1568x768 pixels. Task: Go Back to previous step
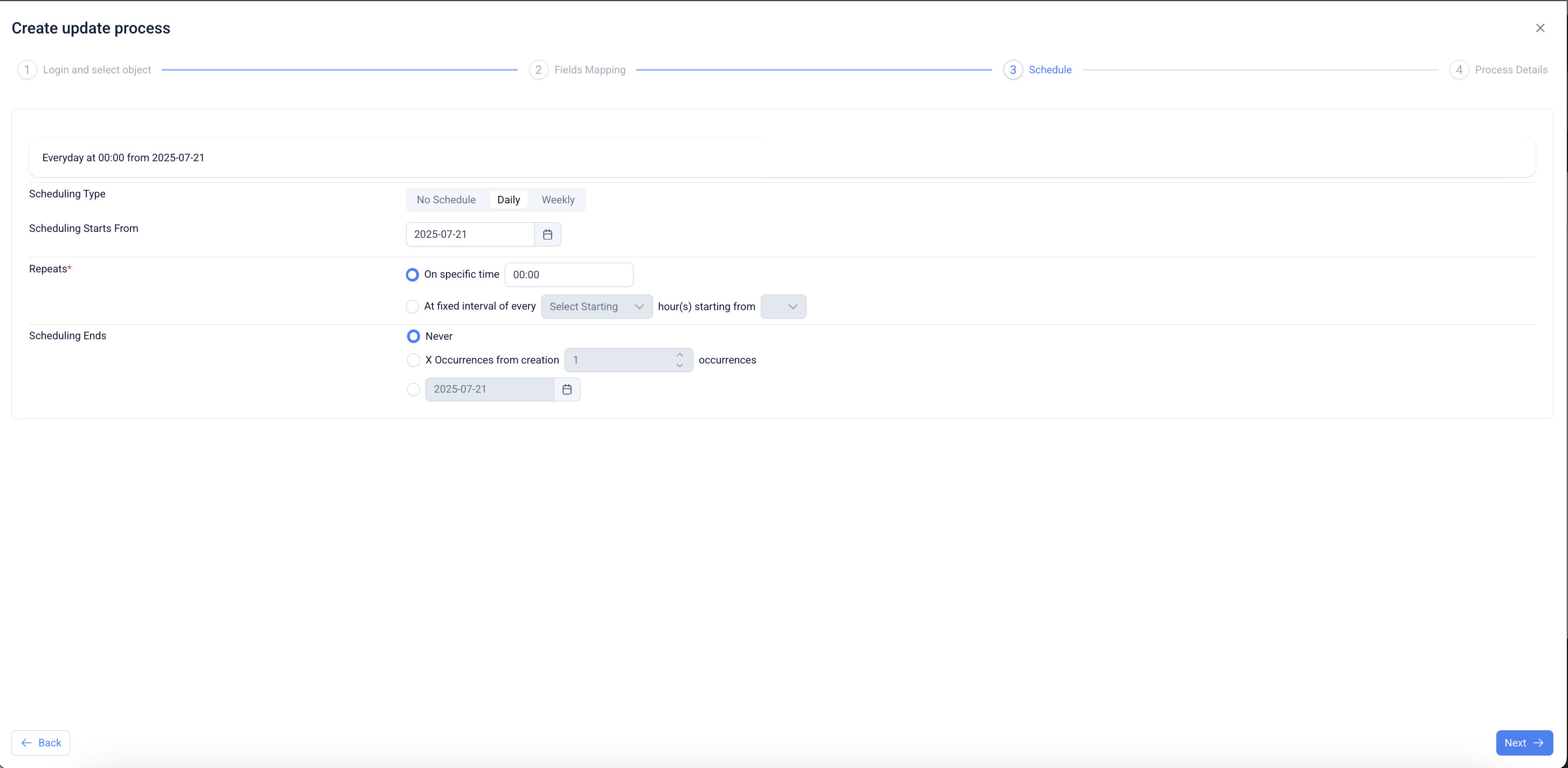point(41,743)
